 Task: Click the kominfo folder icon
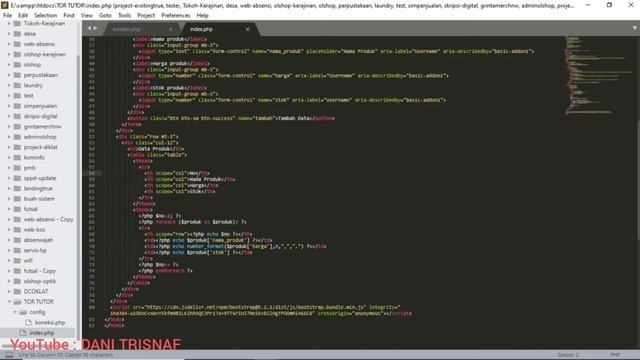click(x=17, y=158)
